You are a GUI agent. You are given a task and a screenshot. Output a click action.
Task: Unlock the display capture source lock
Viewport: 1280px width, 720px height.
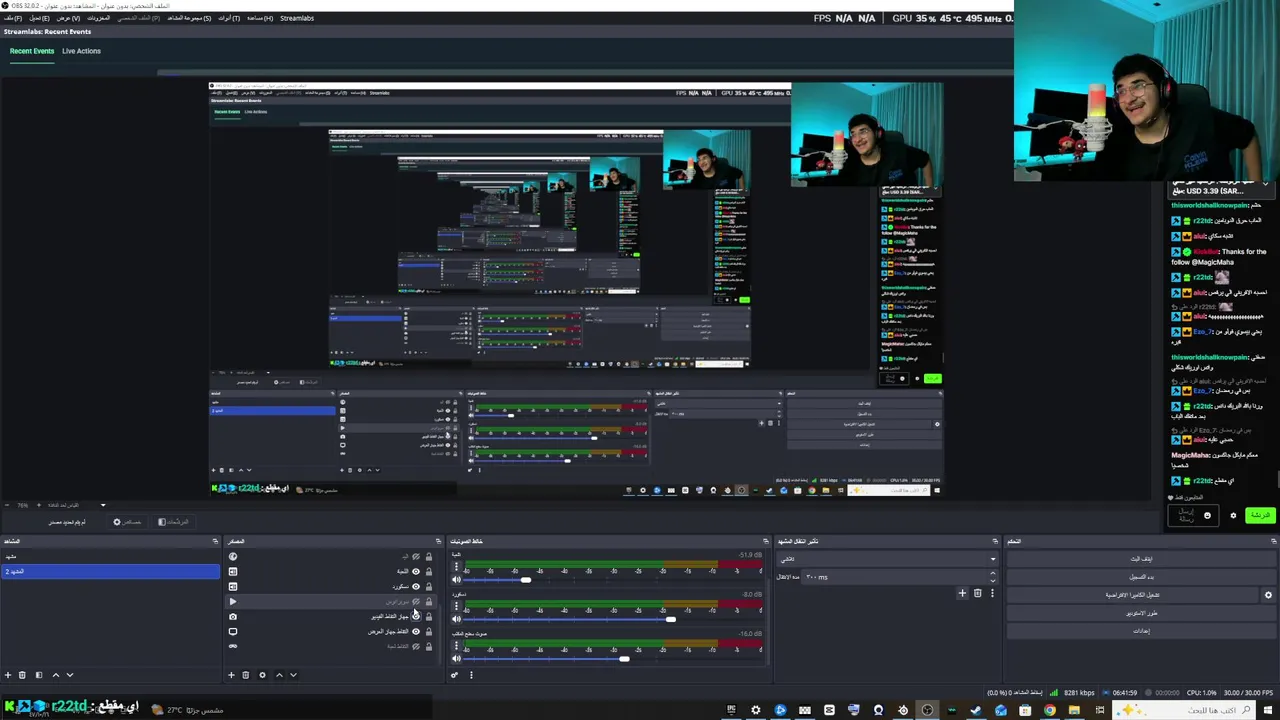[x=429, y=631]
